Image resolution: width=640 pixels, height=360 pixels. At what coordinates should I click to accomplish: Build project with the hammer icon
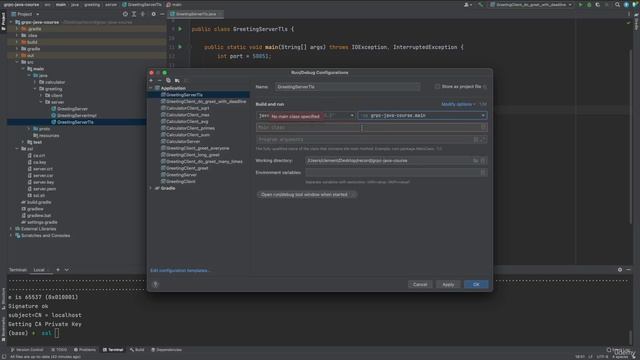click(481, 5)
